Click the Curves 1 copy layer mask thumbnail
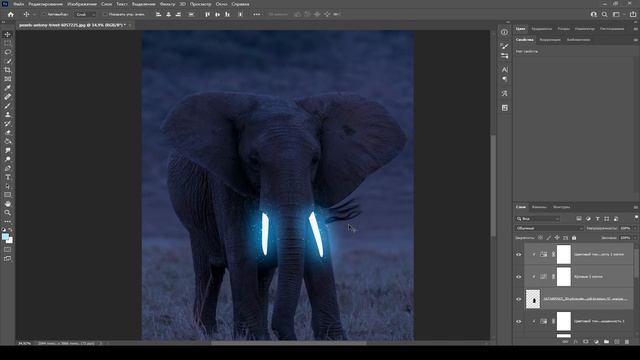 [564, 277]
